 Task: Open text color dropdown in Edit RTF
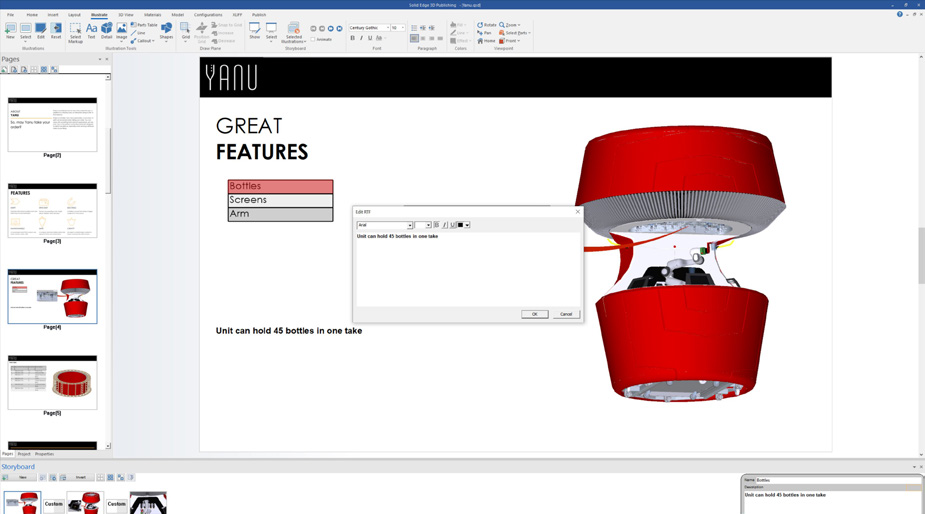tap(467, 225)
